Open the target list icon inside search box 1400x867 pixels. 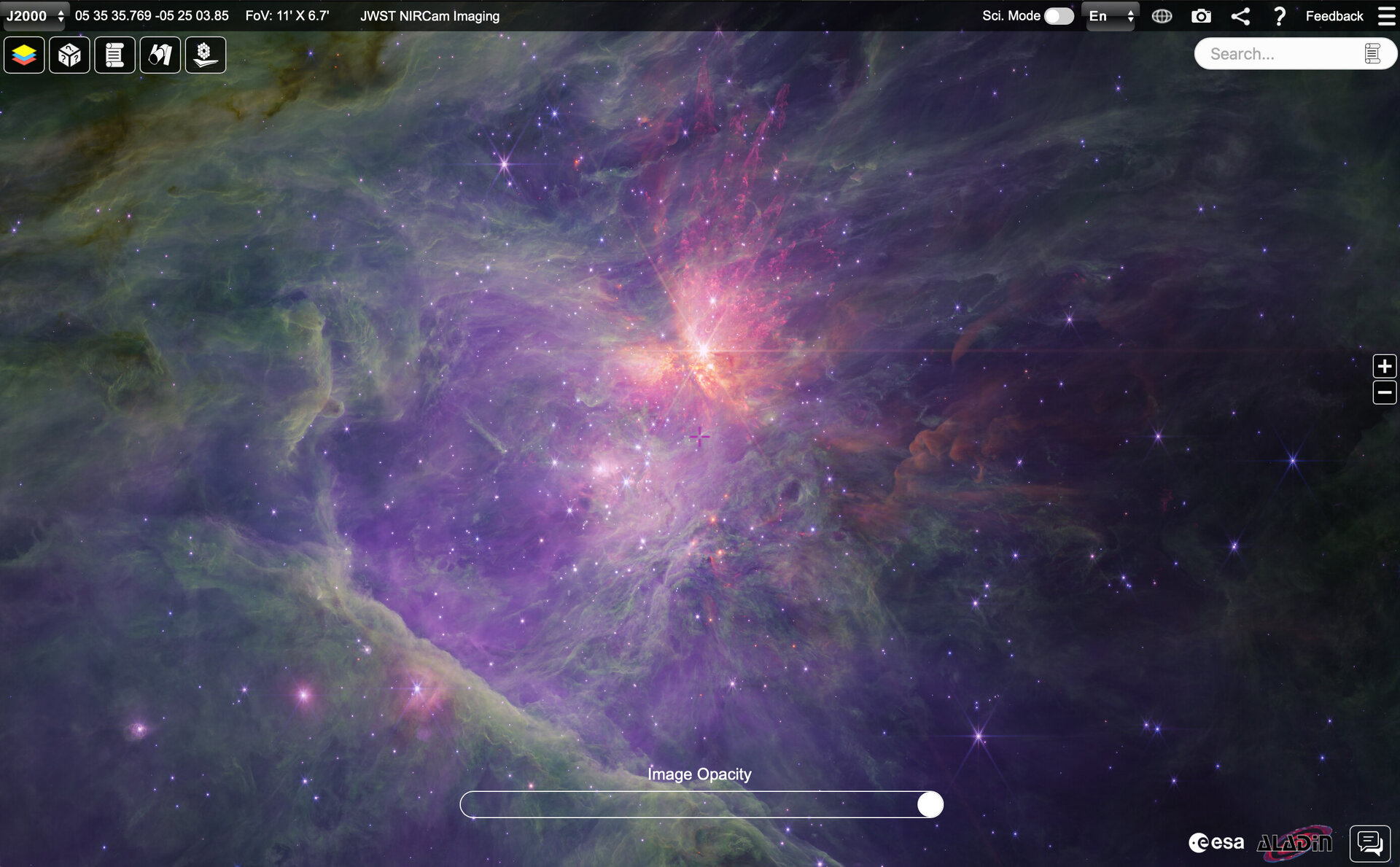coord(1372,54)
